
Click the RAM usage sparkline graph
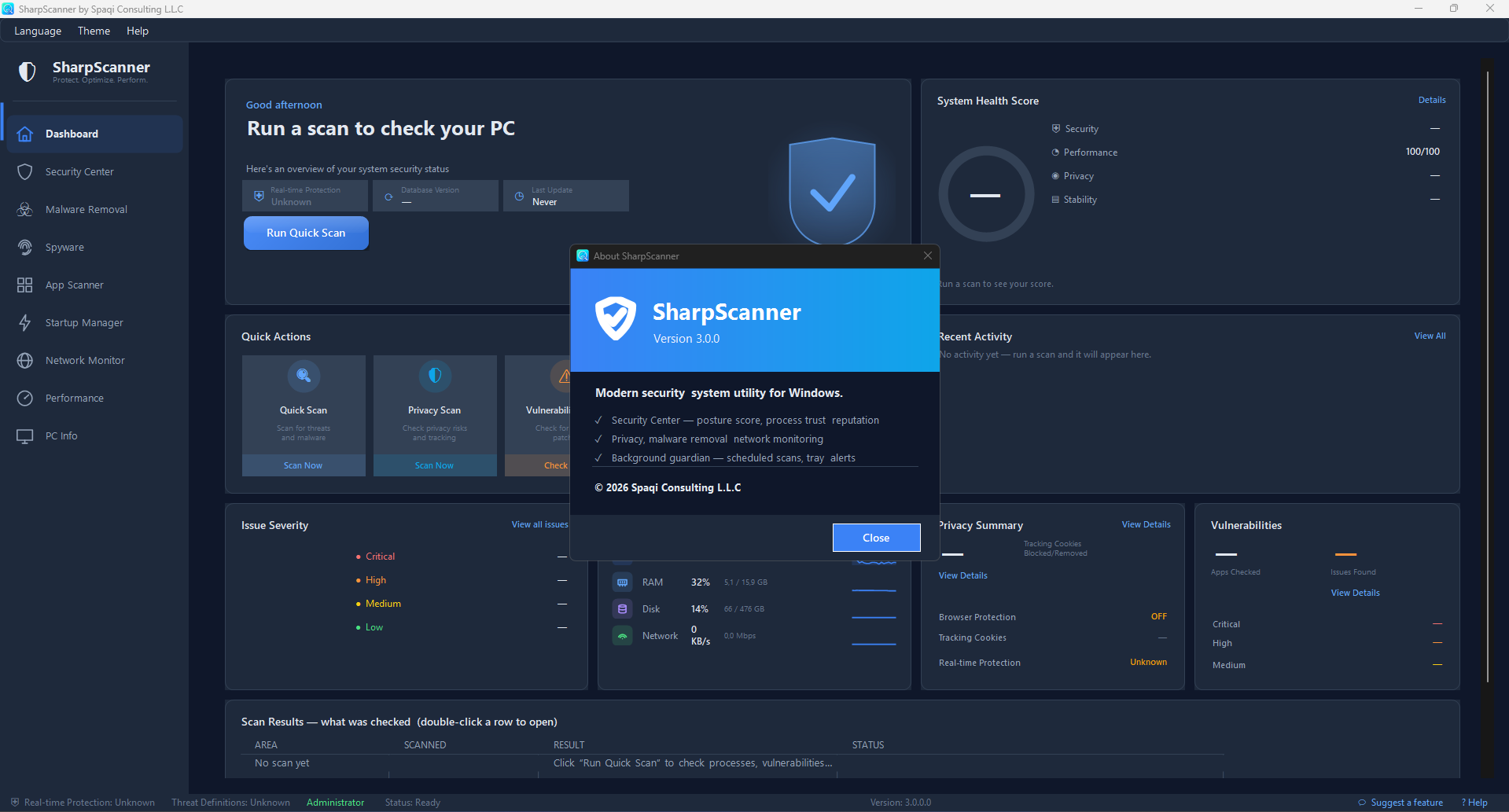pyautogui.click(x=874, y=590)
